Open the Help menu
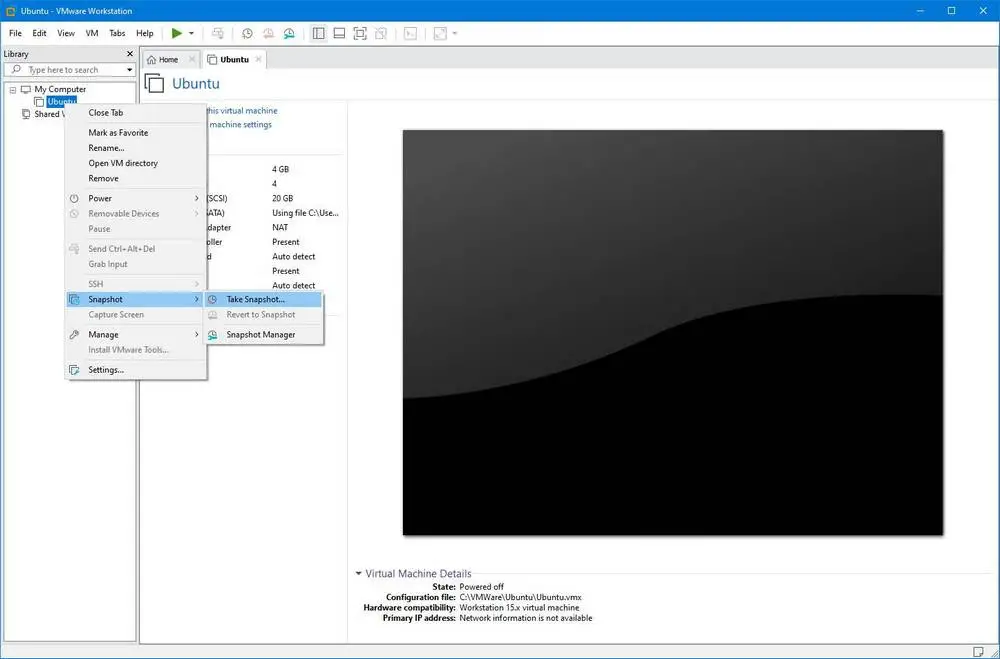This screenshot has width=1000, height=659. 145,33
